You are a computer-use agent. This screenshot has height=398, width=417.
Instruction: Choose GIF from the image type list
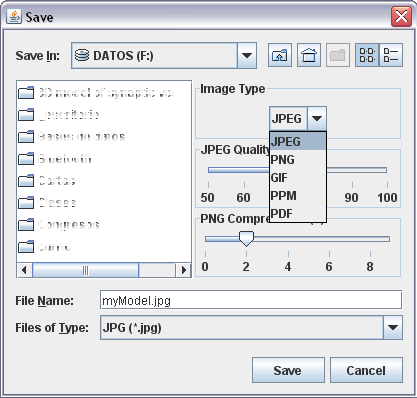point(298,178)
